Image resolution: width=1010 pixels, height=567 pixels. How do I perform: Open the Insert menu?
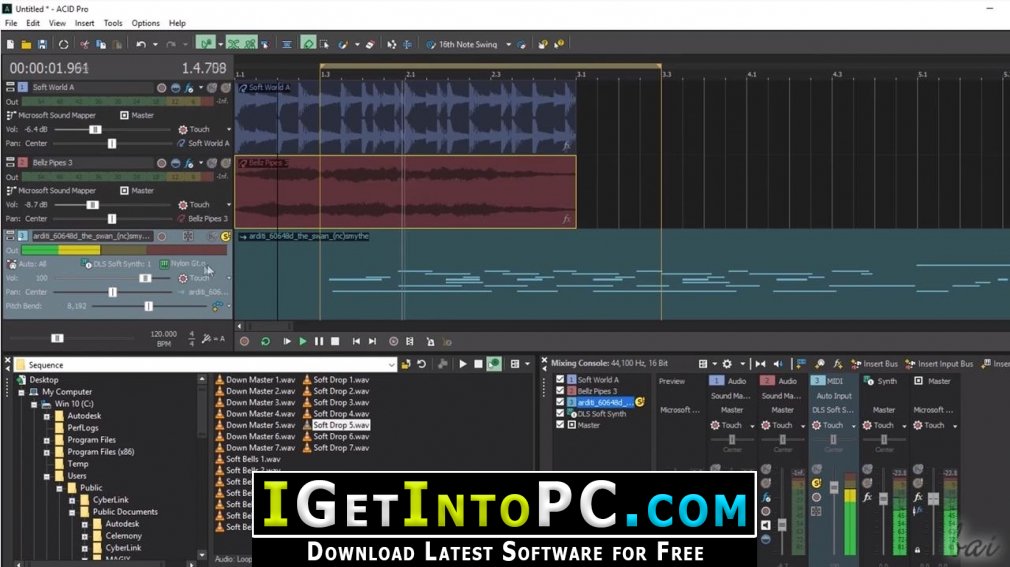84,23
